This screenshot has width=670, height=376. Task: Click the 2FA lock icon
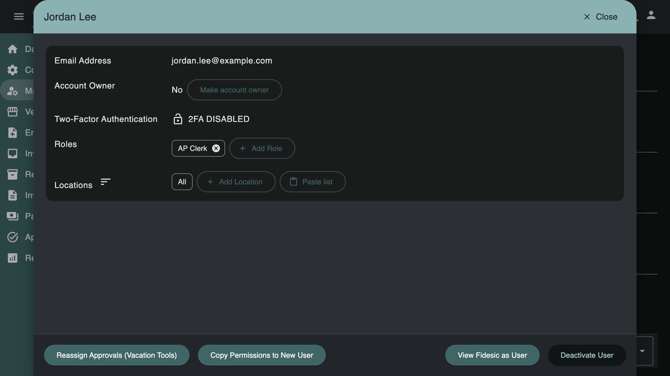178,119
